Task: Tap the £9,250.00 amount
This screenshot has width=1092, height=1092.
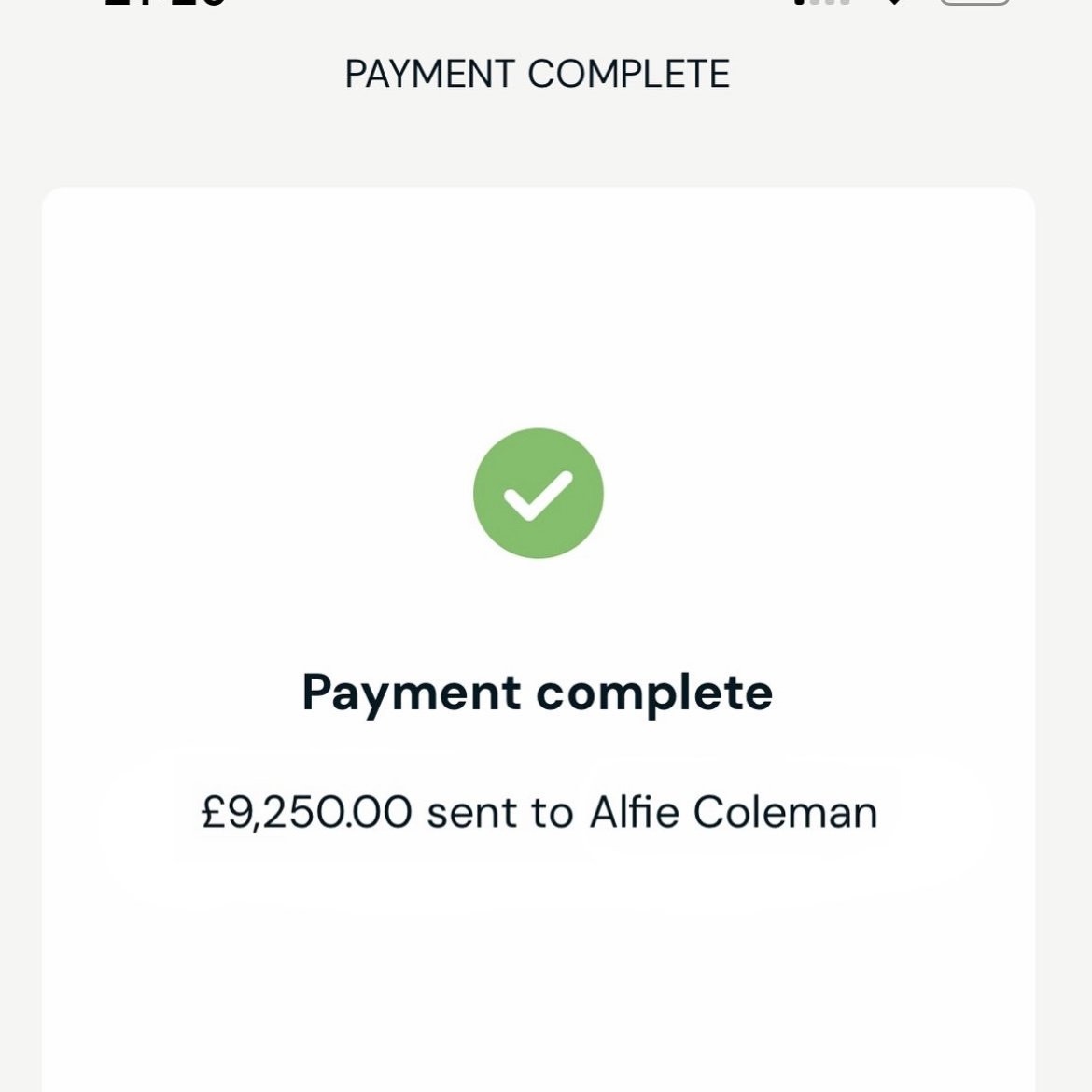Action: tap(306, 812)
